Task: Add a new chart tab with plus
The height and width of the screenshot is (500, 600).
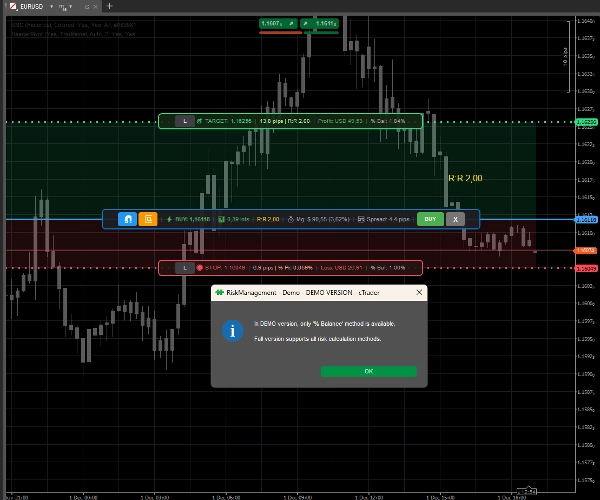Action: pyautogui.click(x=109, y=6)
